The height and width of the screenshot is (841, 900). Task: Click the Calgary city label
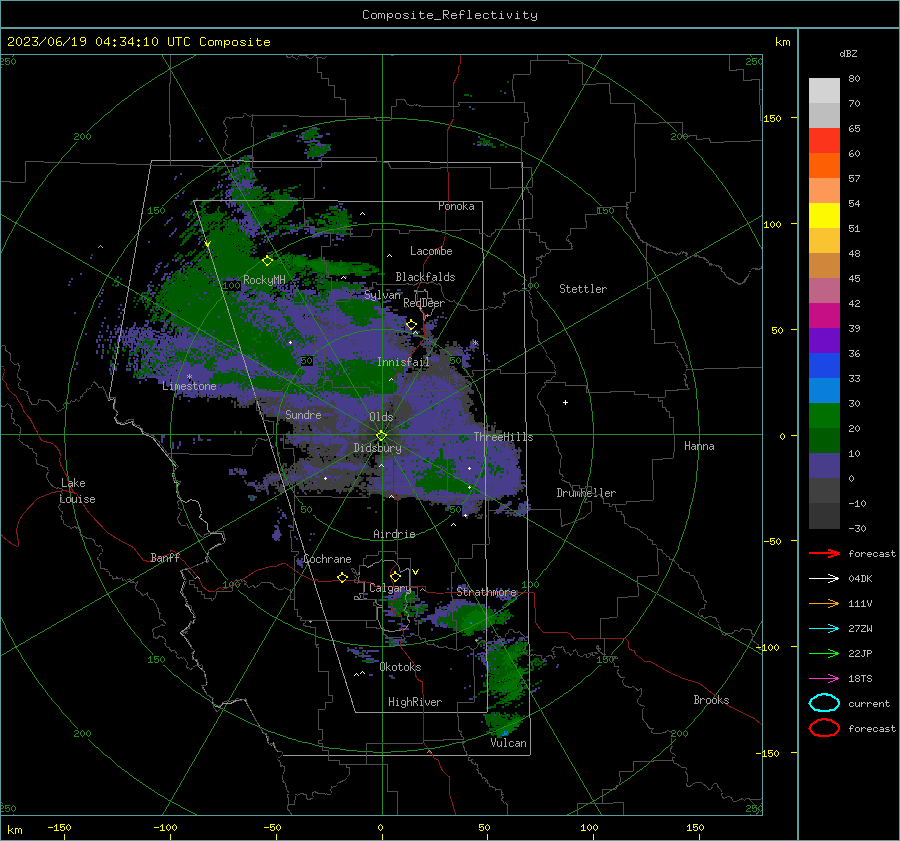tap(390, 588)
